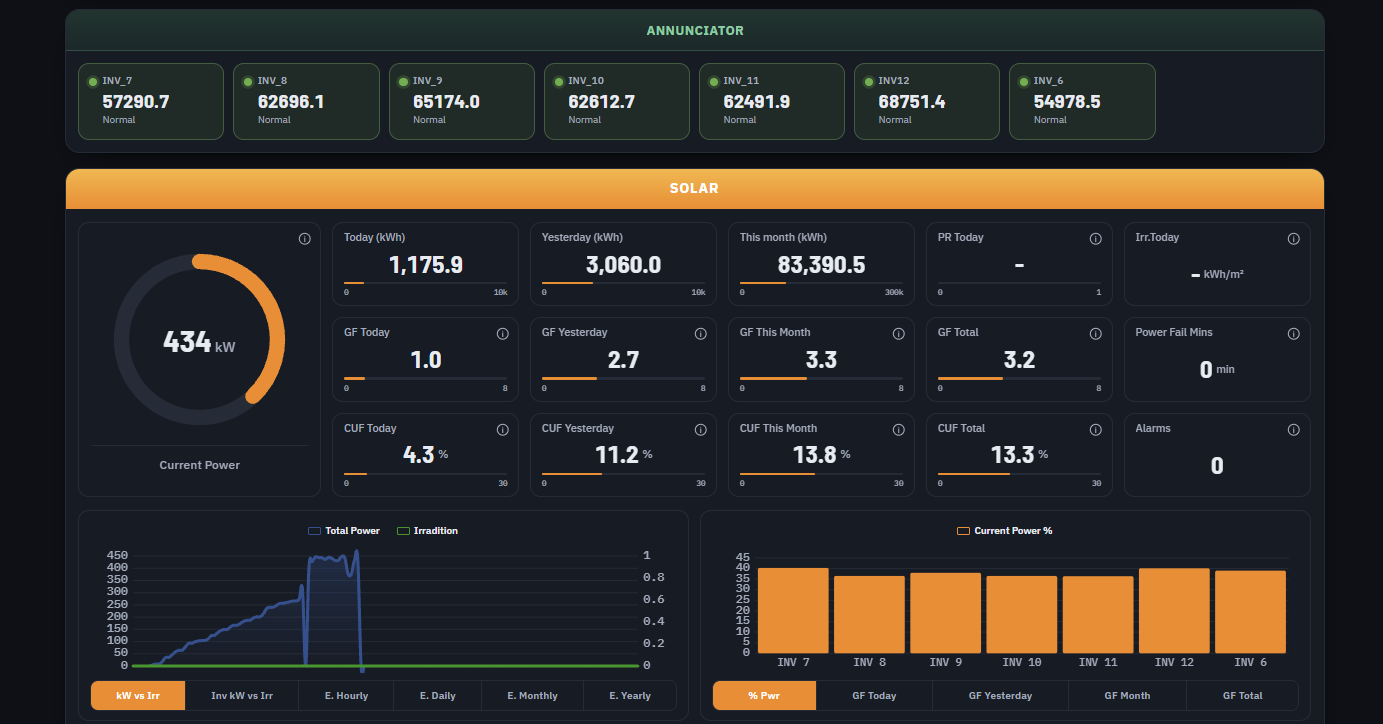1383x724 pixels.
Task: Click the 83,390.5 This month value
Action: pos(821,265)
